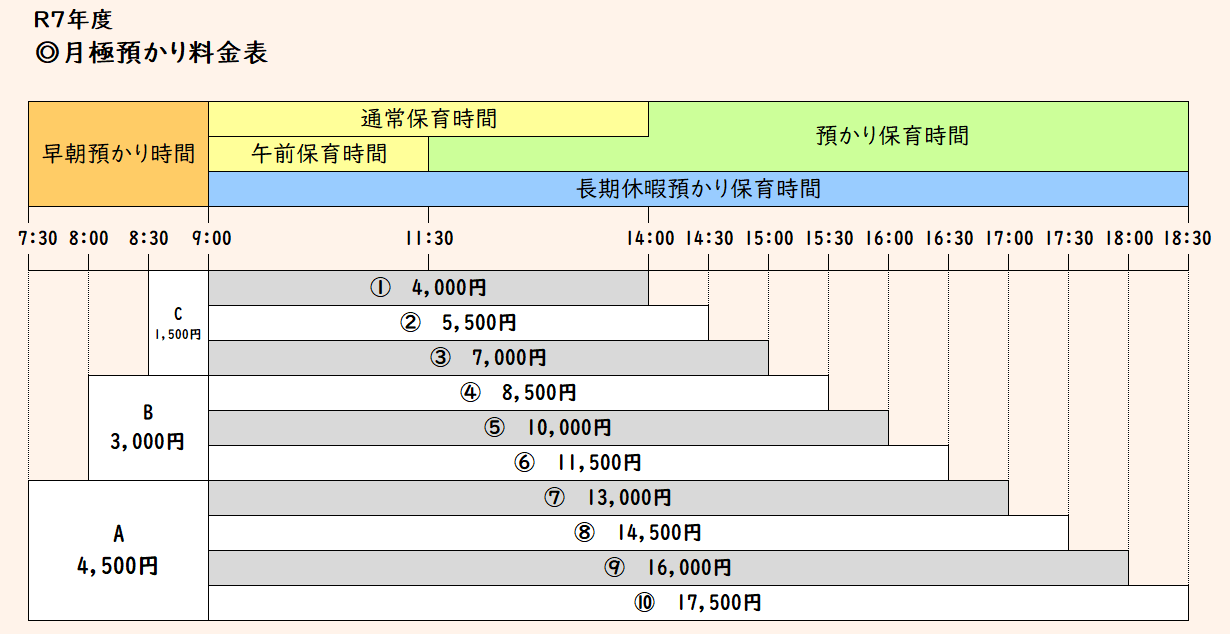Click plan ⑤ 10,000円 bar
The height and width of the screenshot is (634, 1230).
[549, 428]
